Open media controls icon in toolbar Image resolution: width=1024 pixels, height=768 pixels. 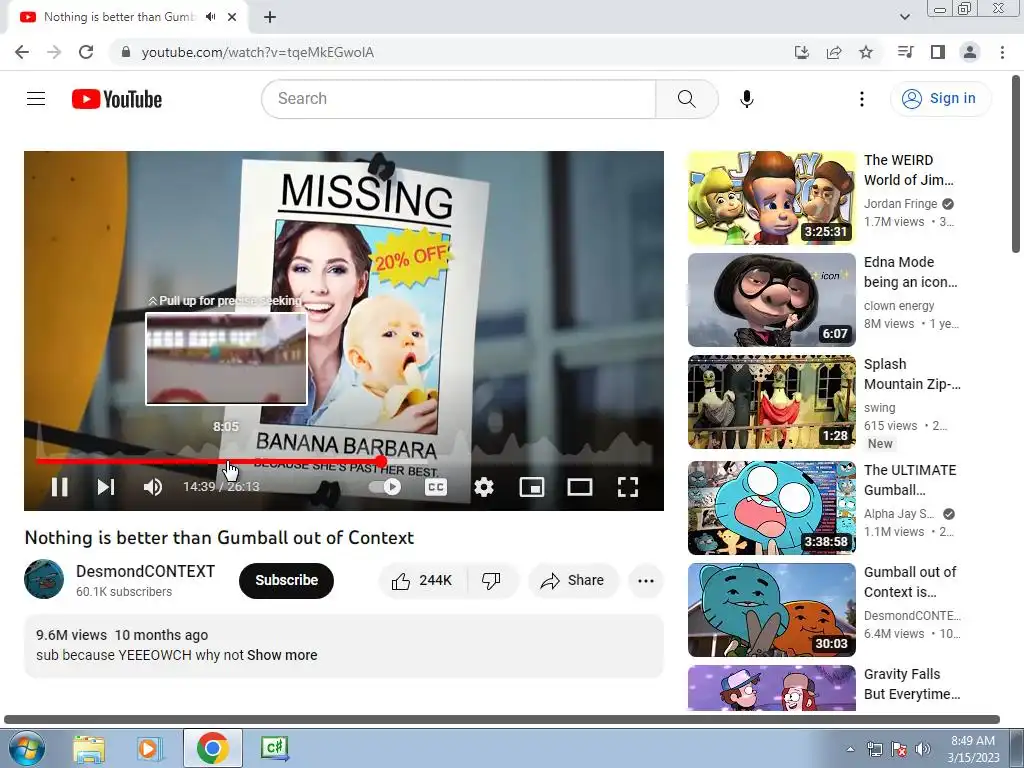(905, 52)
